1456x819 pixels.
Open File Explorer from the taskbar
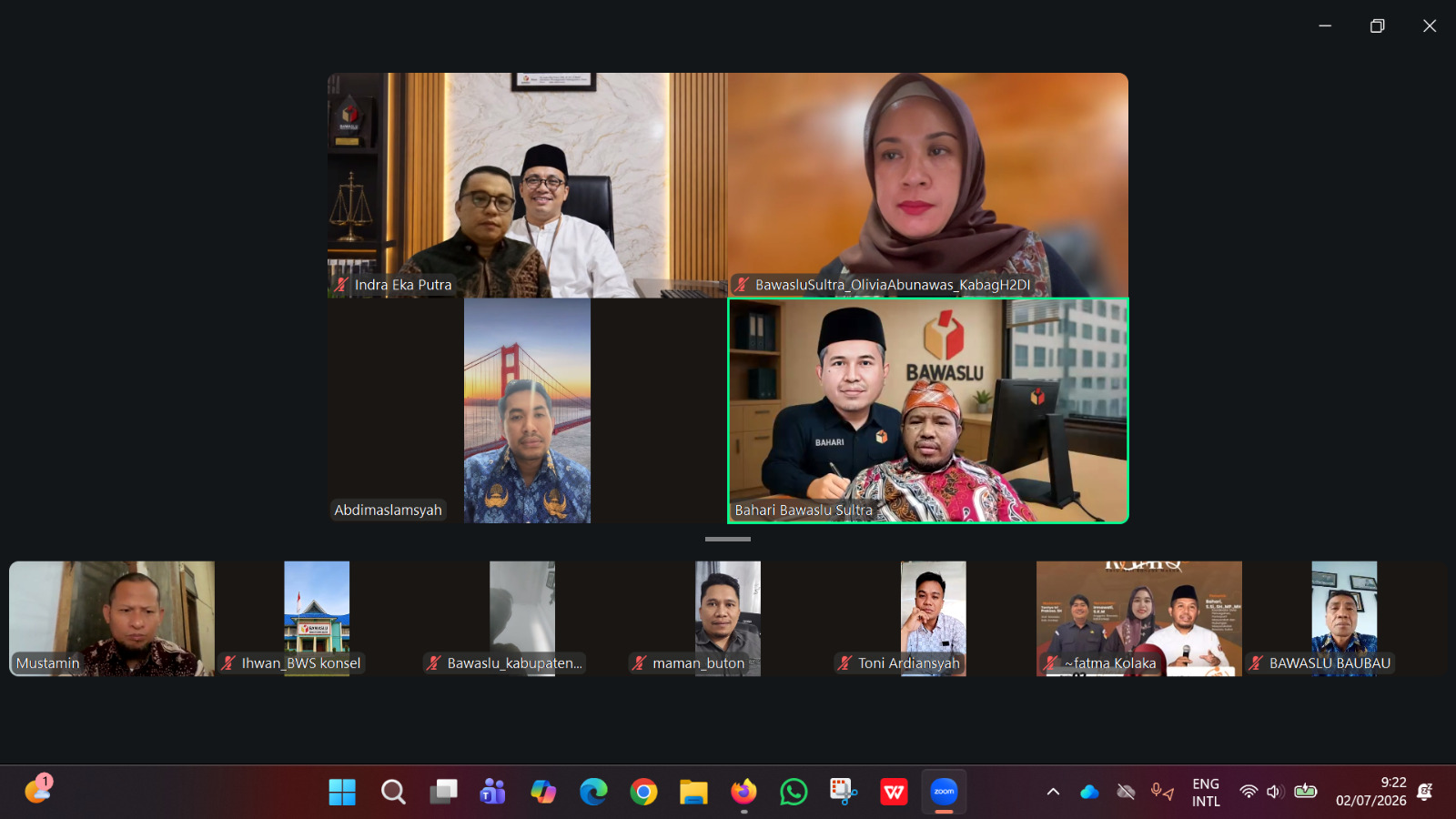tap(693, 793)
